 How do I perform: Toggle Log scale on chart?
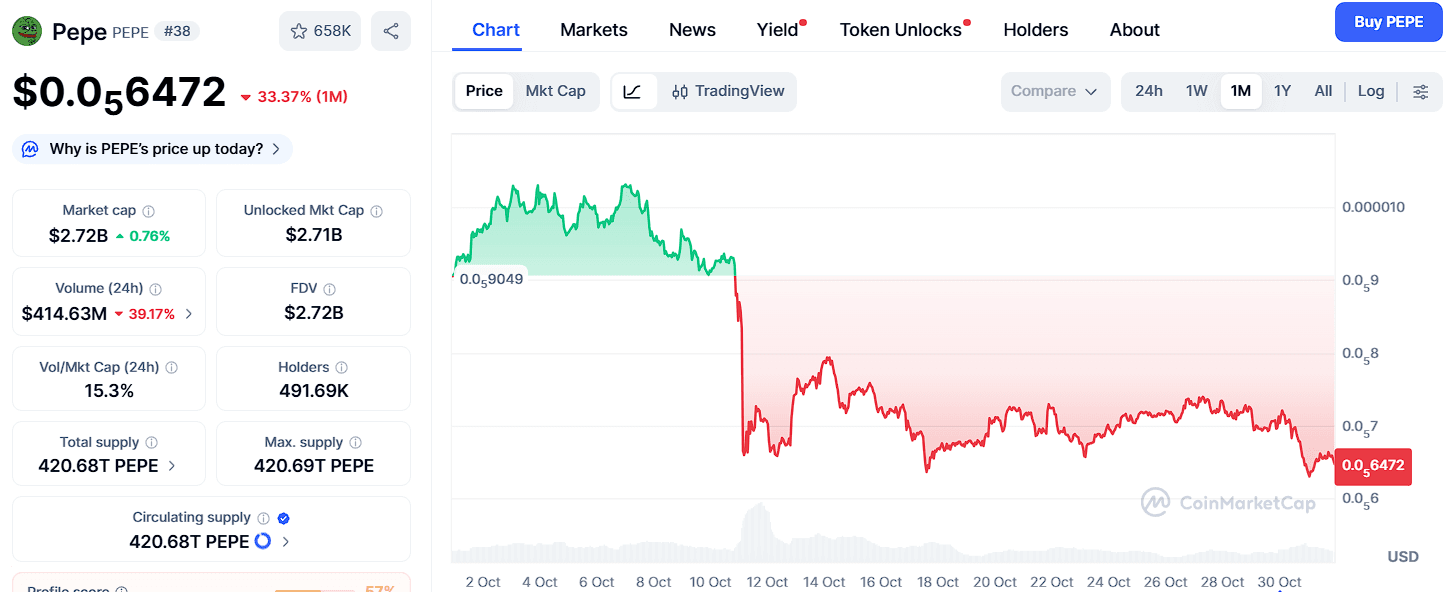(x=1370, y=91)
